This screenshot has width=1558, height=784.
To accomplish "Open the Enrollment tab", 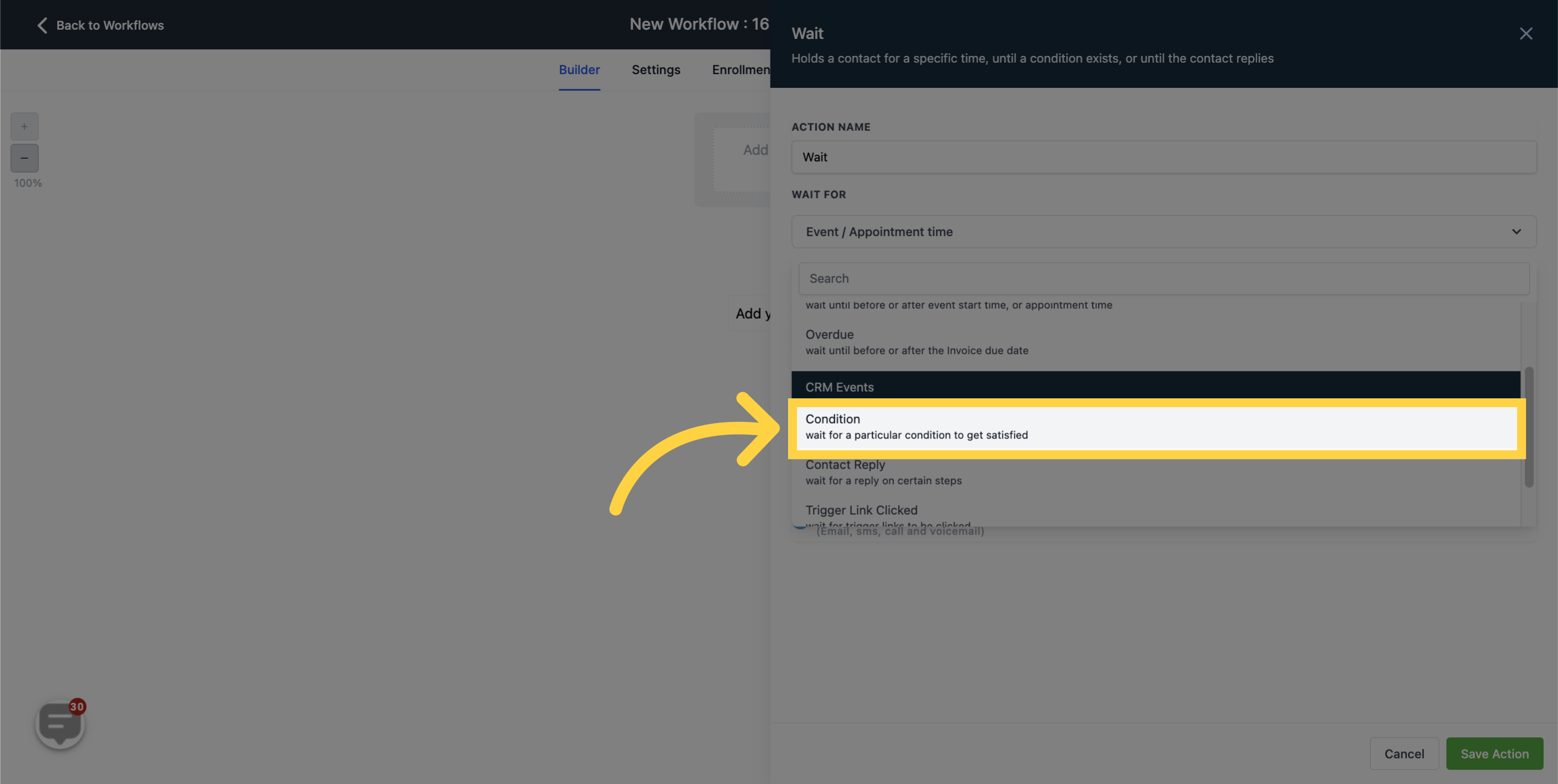I will click(741, 70).
